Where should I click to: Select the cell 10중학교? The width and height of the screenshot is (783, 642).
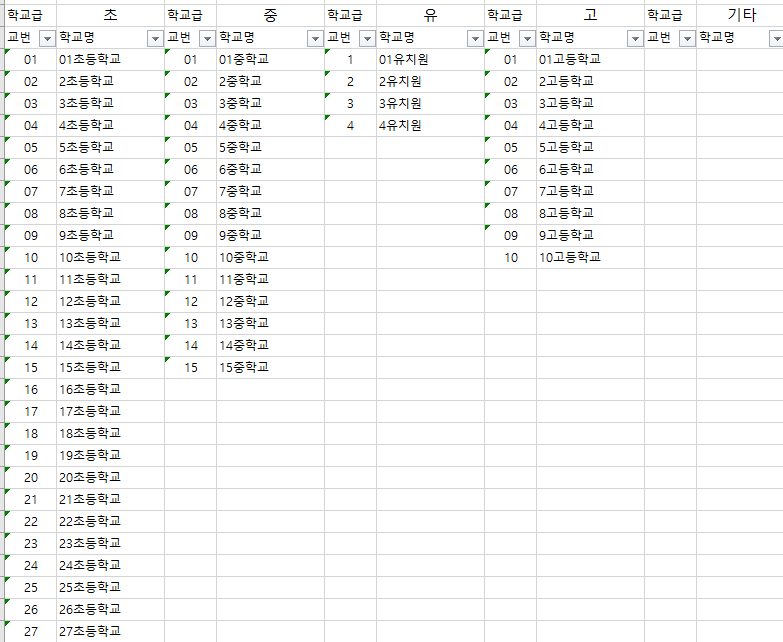pyautogui.click(x=270, y=257)
